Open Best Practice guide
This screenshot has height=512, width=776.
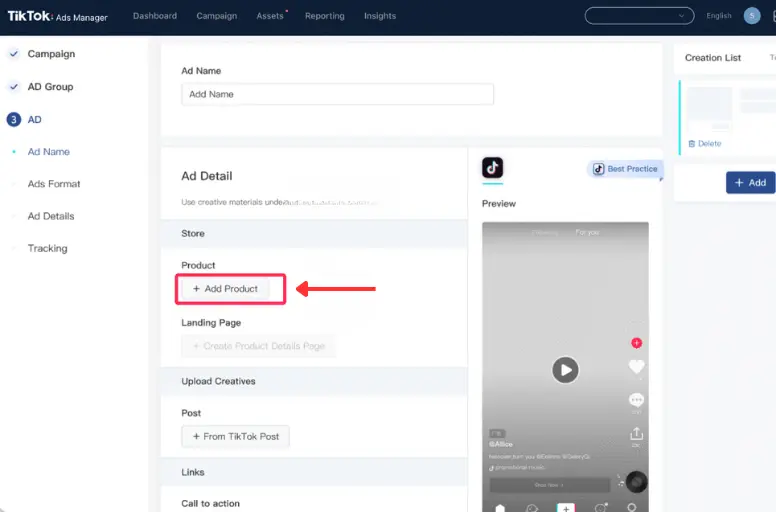pyautogui.click(x=626, y=169)
